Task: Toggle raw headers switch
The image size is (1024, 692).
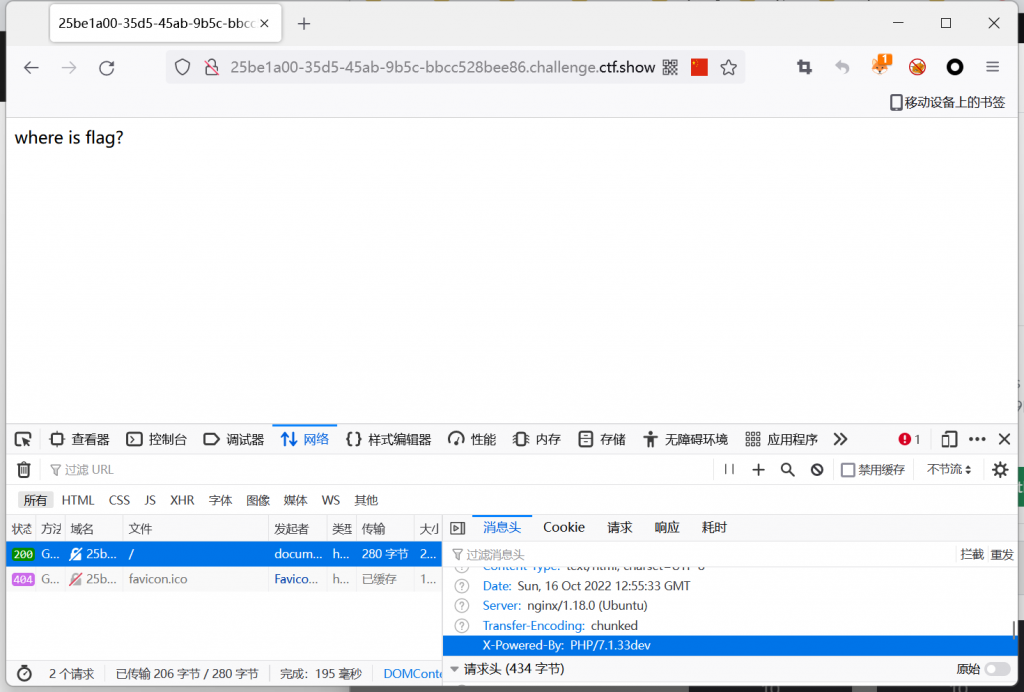Action: [x=997, y=669]
